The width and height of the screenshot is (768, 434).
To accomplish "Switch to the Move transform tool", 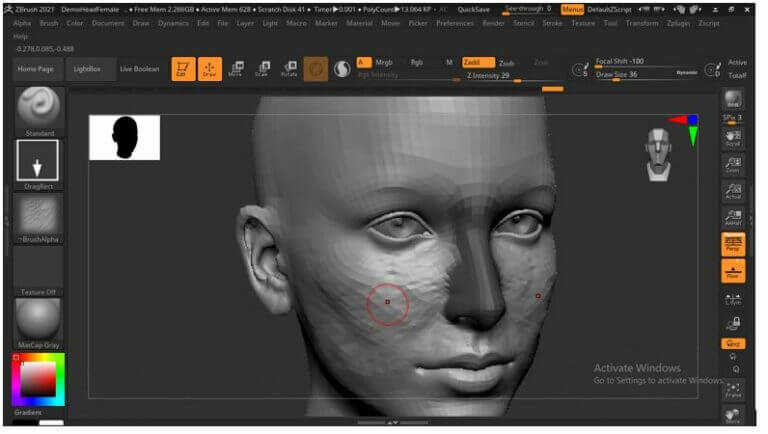I will [236, 69].
